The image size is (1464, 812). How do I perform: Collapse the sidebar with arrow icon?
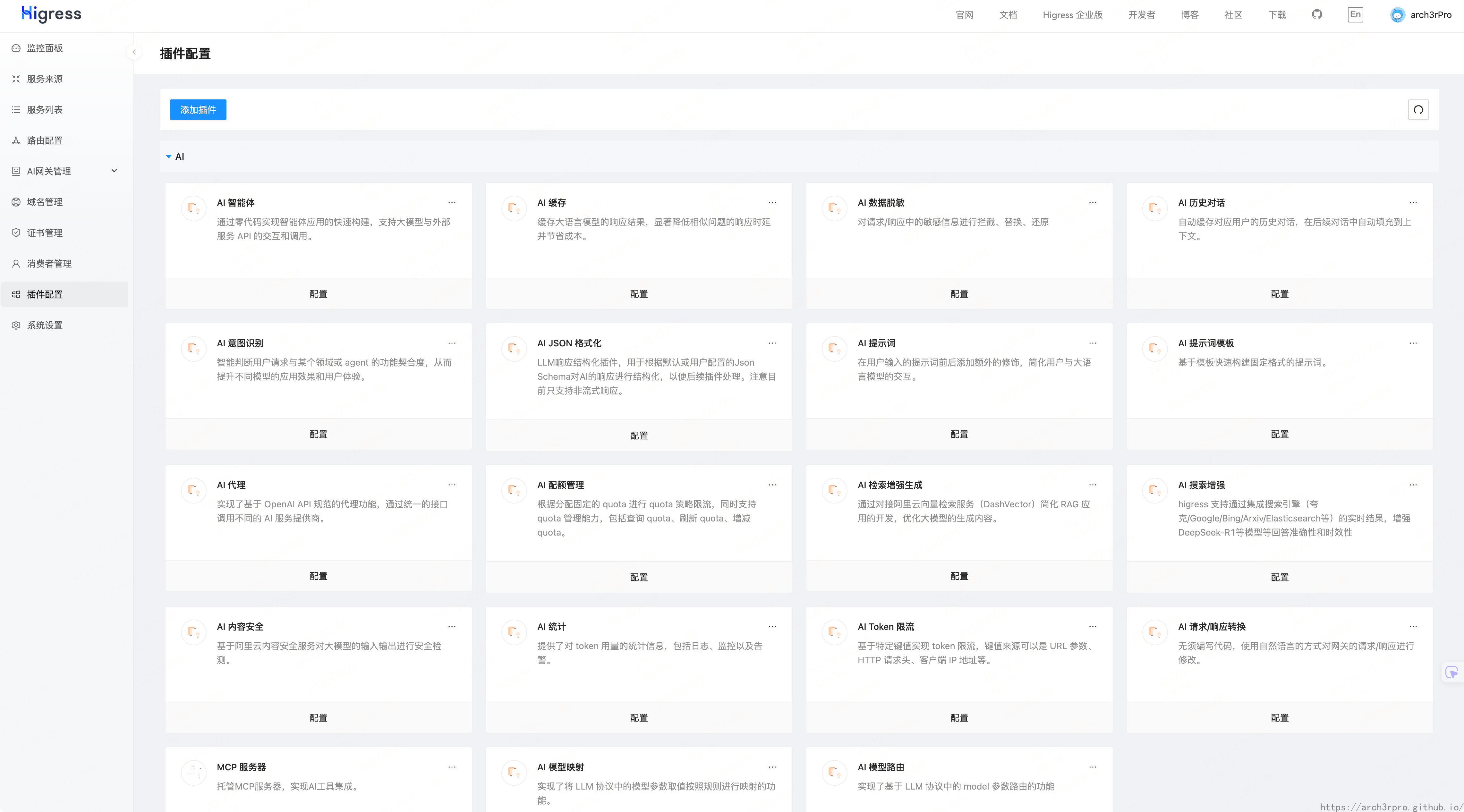134,52
